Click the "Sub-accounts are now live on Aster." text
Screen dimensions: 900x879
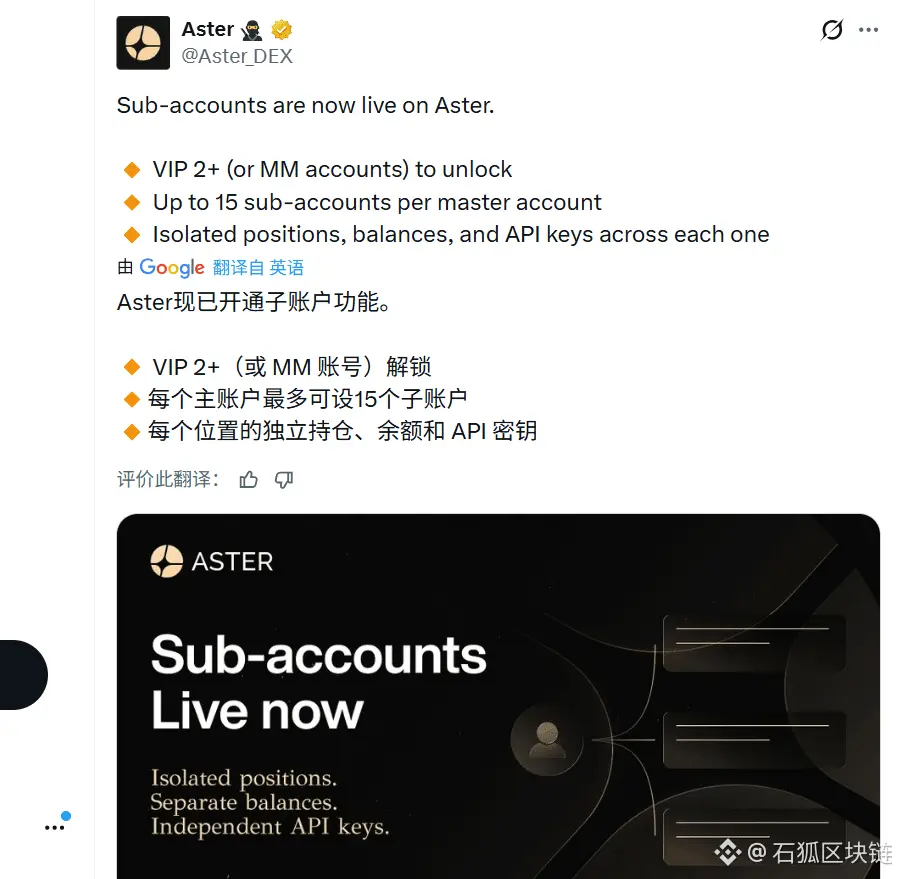click(305, 106)
